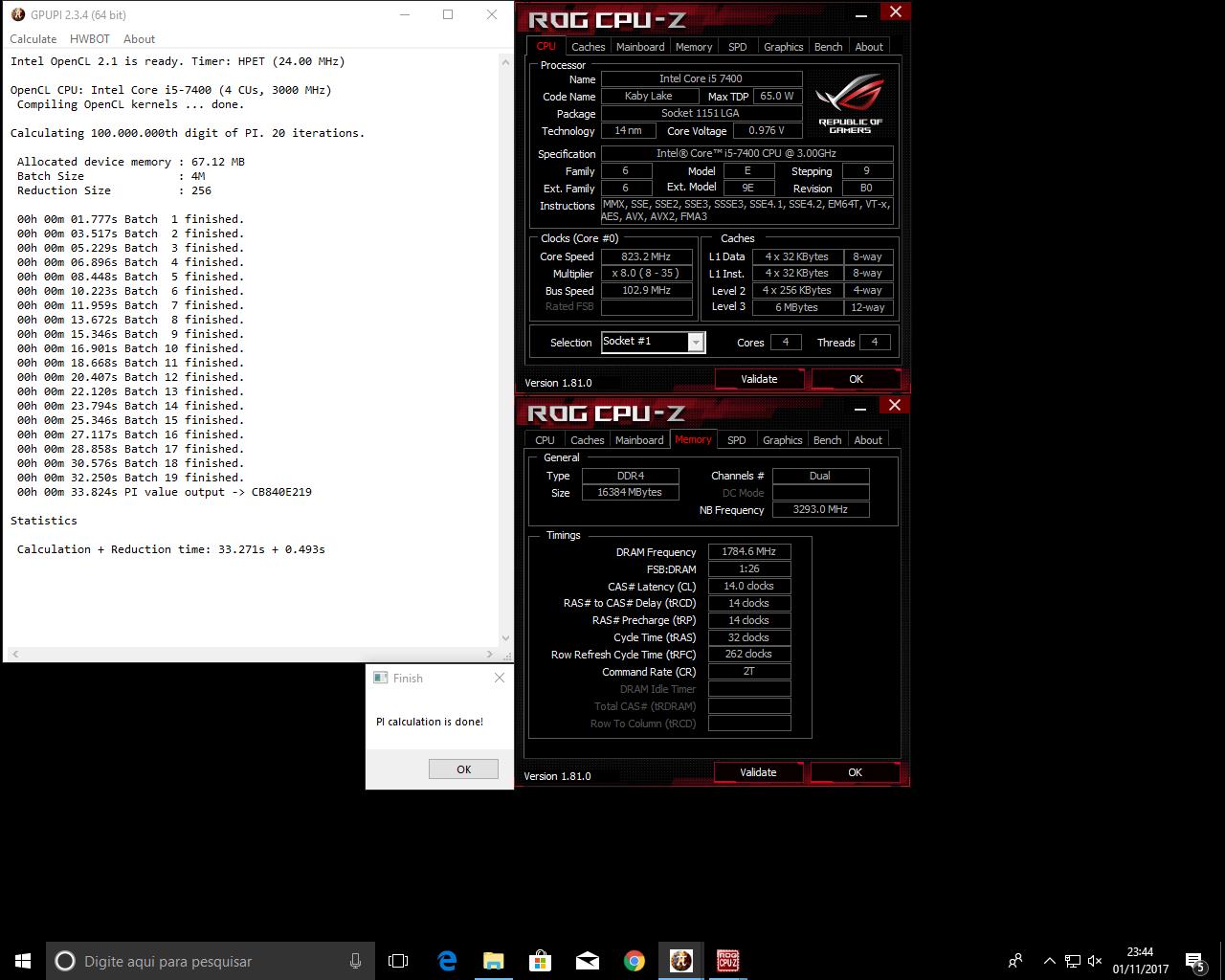Image resolution: width=1225 pixels, height=980 pixels.
Task: Open Google Chrome from taskbar
Action: pos(635,961)
